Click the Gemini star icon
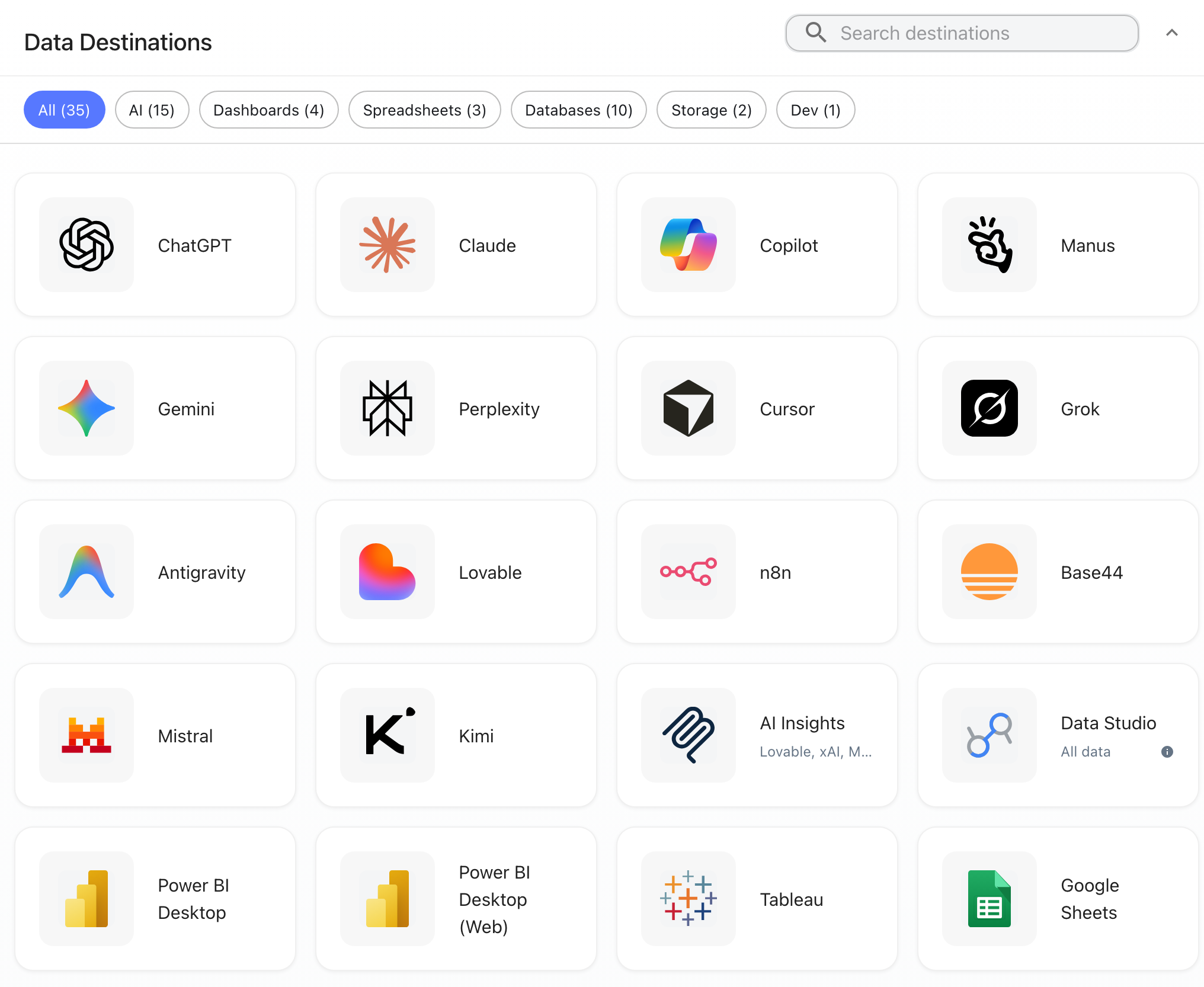Image resolution: width=1204 pixels, height=987 pixels. coord(87,408)
